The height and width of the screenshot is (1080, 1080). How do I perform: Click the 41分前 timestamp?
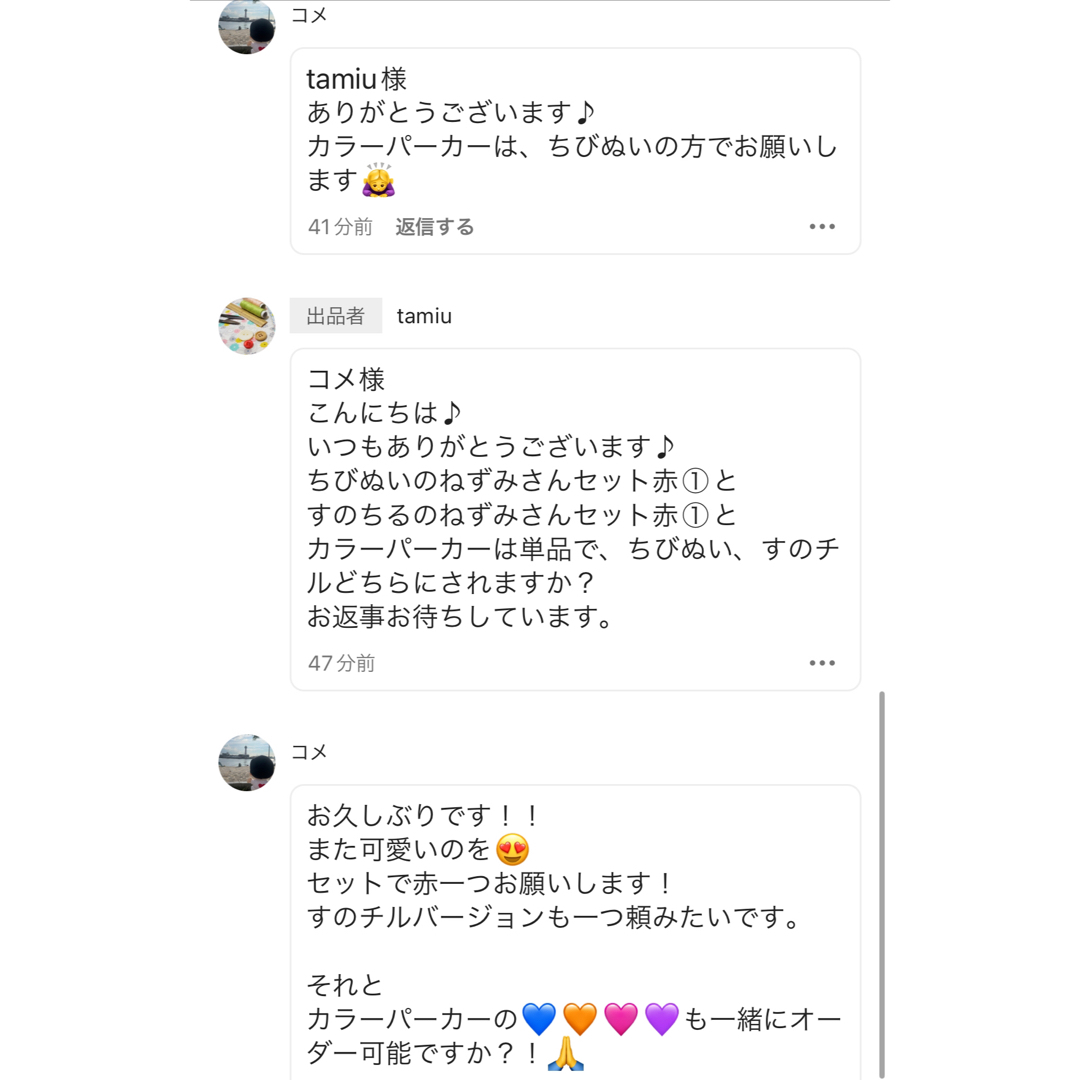pyautogui.click(x=340, y=227)
